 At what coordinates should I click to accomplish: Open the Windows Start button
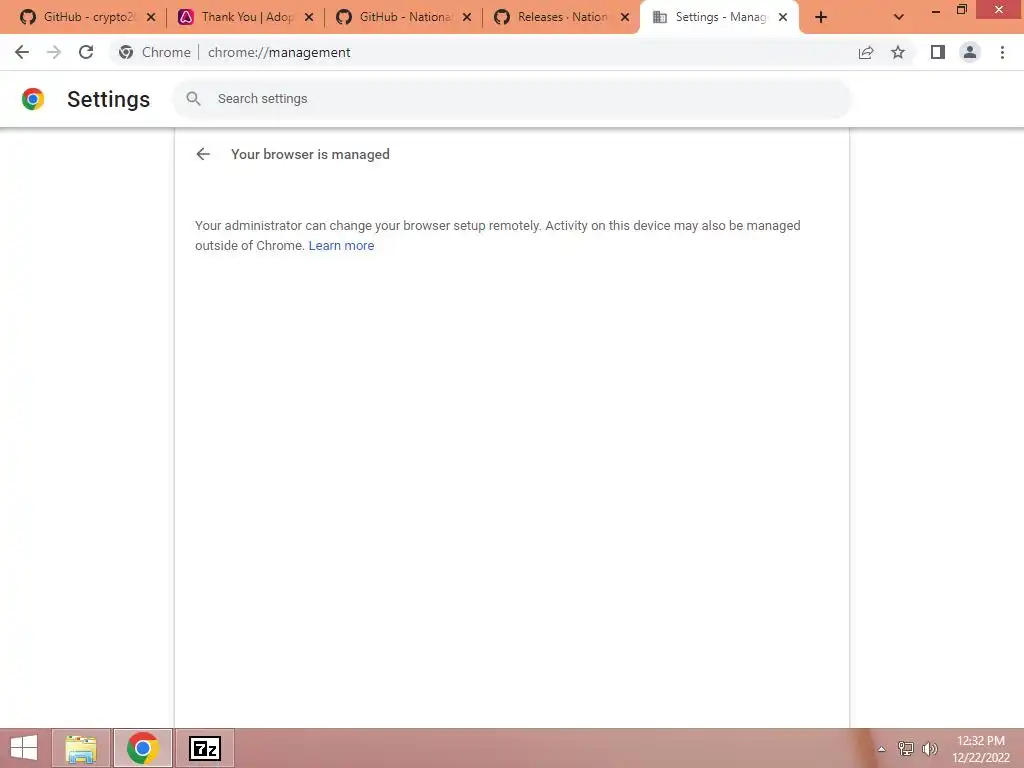pos(24,748)
